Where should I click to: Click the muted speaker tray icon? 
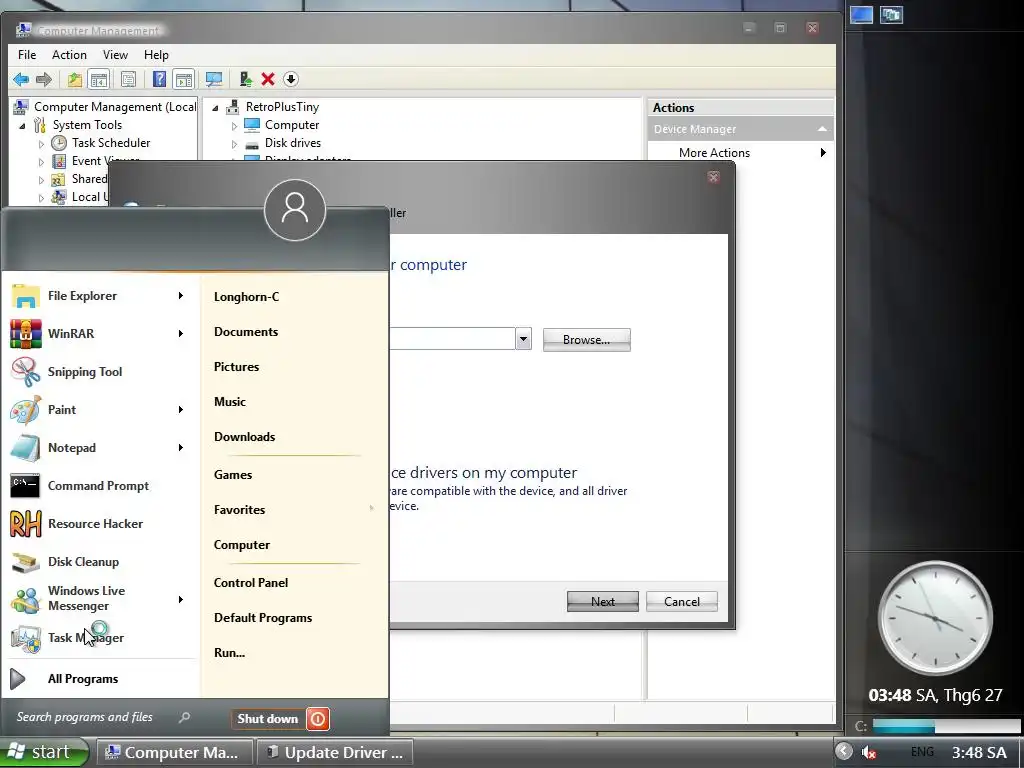click(868, 752)
